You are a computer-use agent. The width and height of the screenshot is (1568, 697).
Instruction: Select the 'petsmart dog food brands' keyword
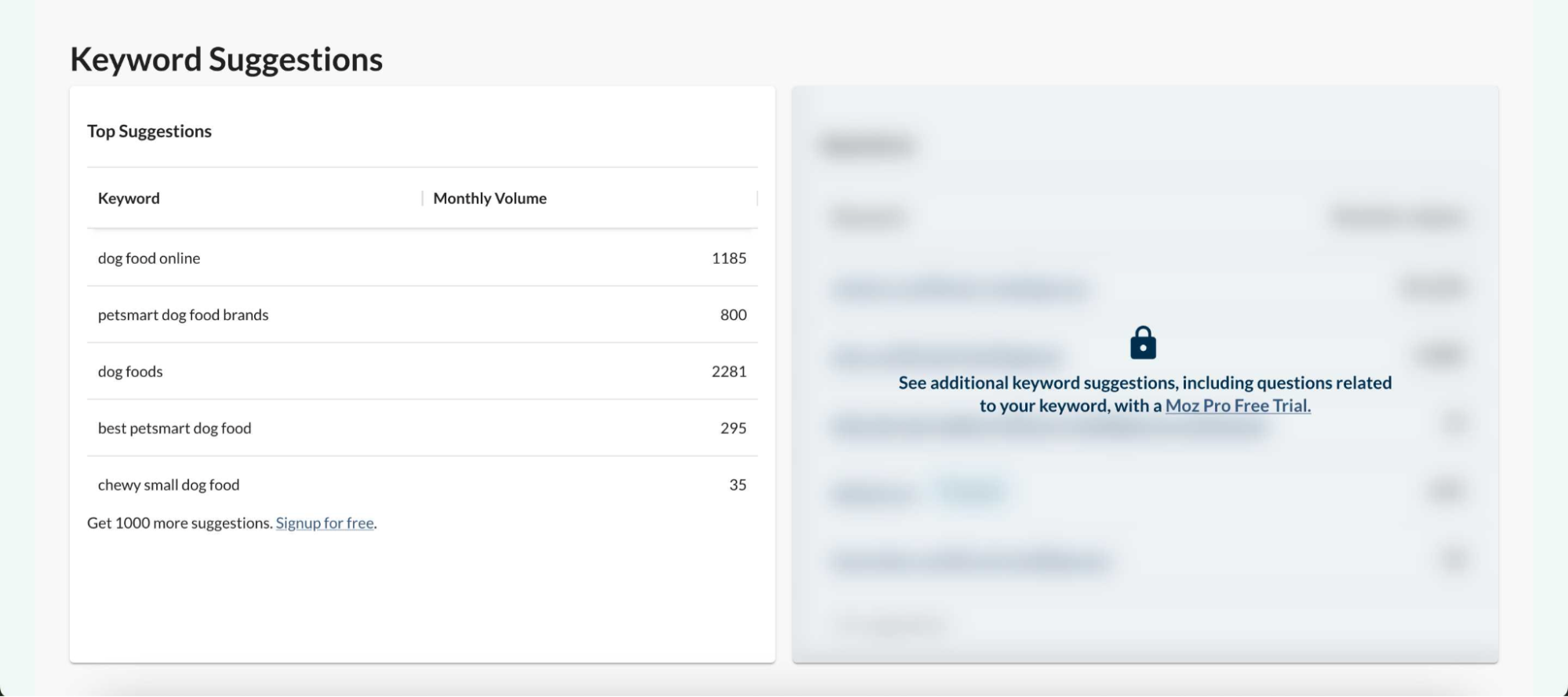[x=183, y=315]
